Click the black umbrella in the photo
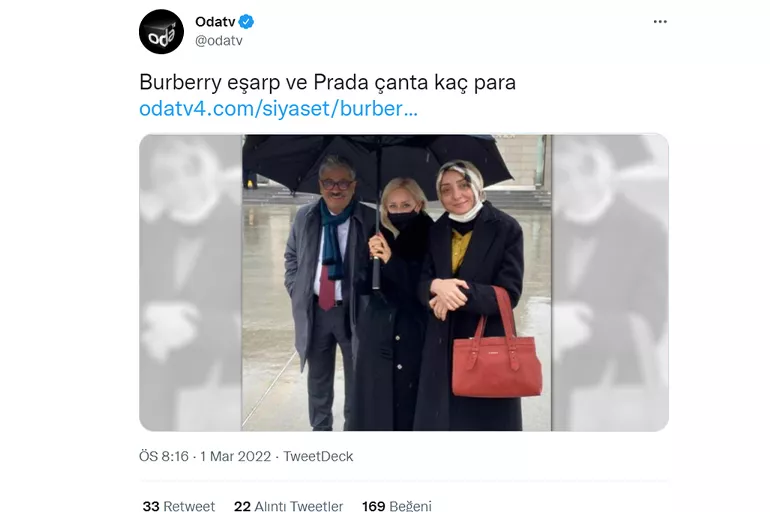Viewport: 770px width, 512px height. point(377,167)
